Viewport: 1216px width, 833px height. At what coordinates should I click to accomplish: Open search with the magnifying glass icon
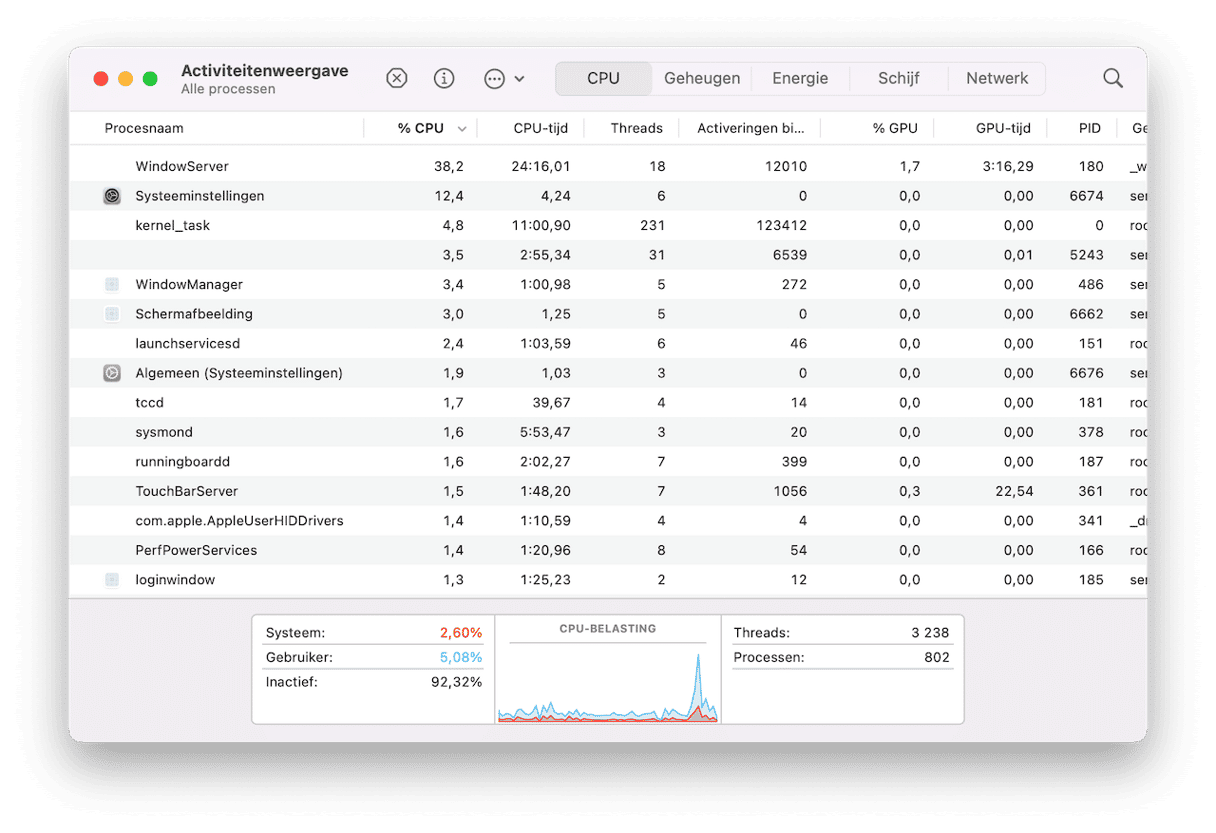(x=1112, y=79)
